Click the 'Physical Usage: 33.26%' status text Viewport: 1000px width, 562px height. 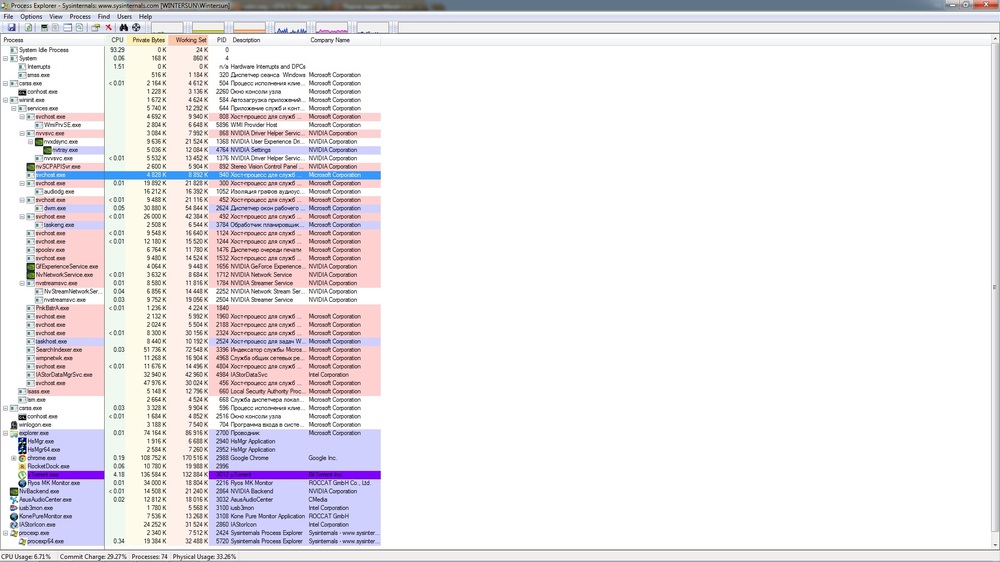pyautogui.click(x=204, y=557)
